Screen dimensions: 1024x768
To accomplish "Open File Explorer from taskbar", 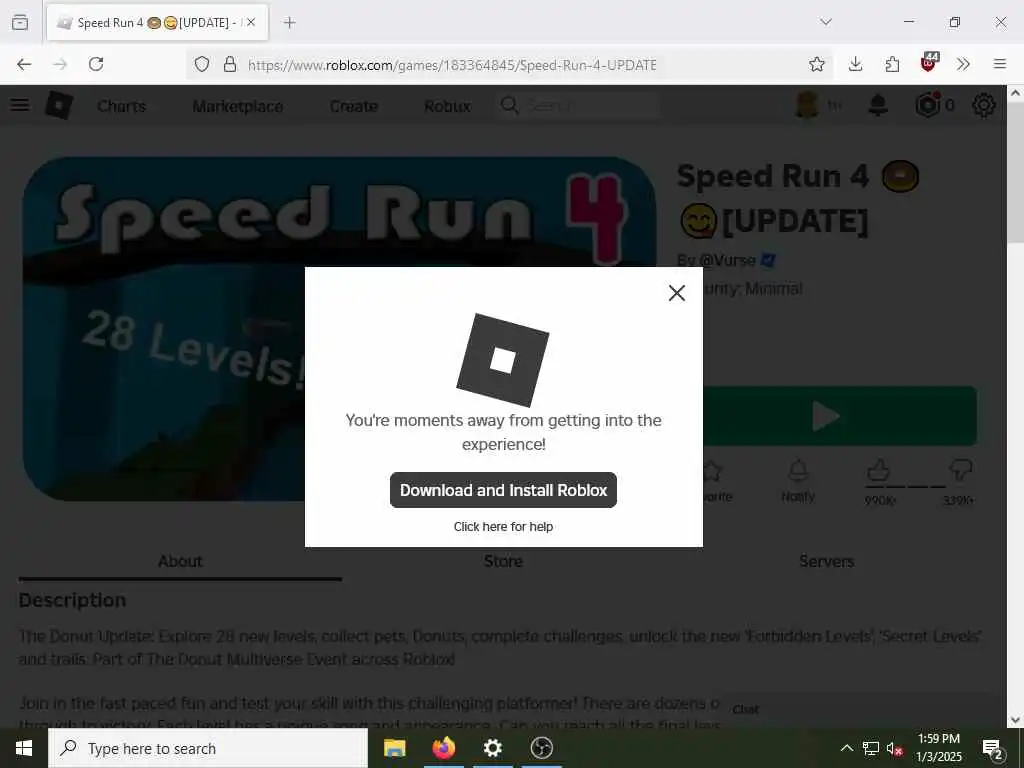I will click(394, 748).
